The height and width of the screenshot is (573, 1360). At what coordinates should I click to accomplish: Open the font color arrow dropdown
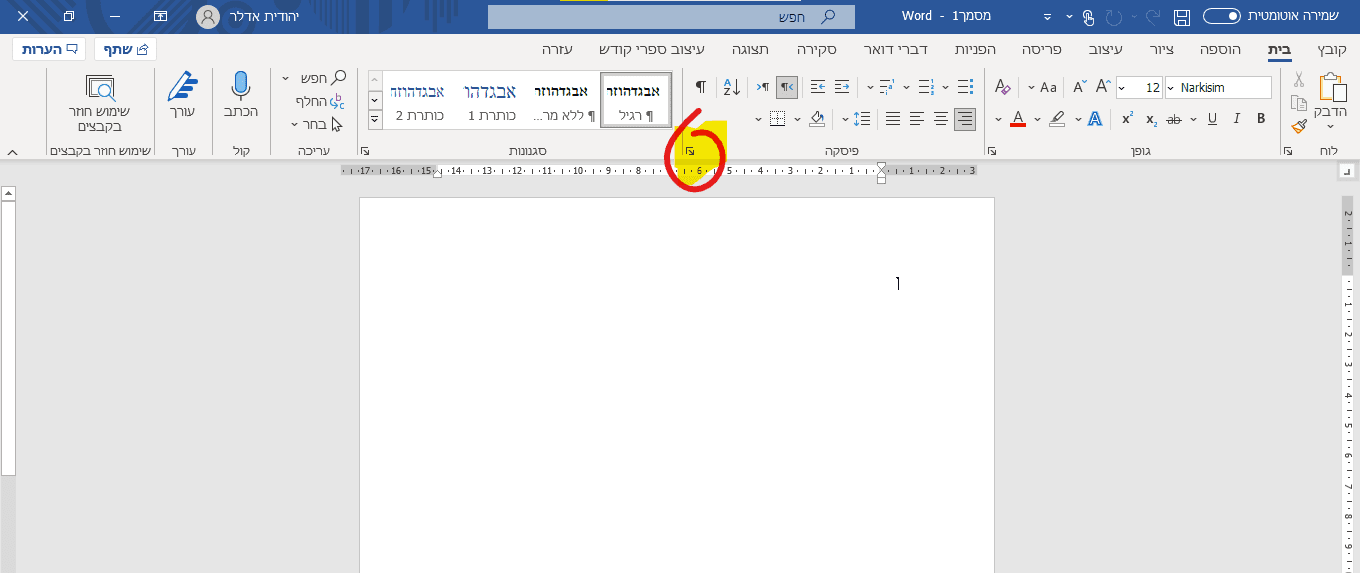[x=998, y=119]
